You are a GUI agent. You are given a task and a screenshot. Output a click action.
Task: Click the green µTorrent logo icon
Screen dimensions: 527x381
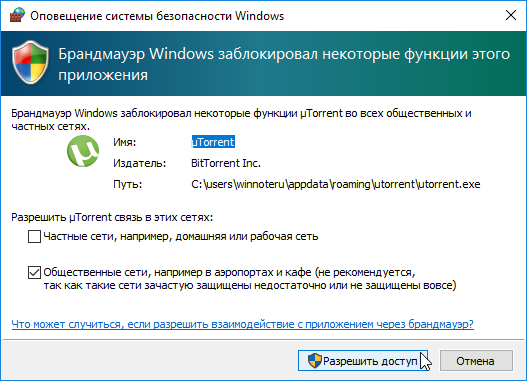click(x=83, y=151)
